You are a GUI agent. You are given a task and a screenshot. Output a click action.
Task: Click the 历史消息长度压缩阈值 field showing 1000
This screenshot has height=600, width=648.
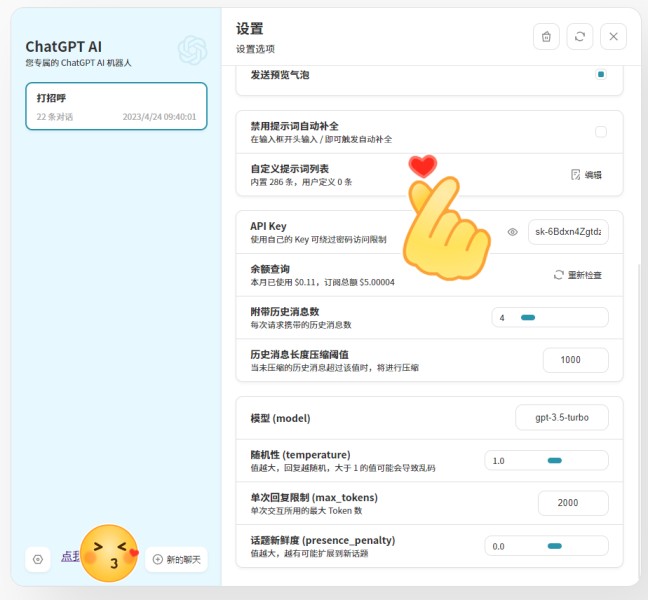[576, 360]
